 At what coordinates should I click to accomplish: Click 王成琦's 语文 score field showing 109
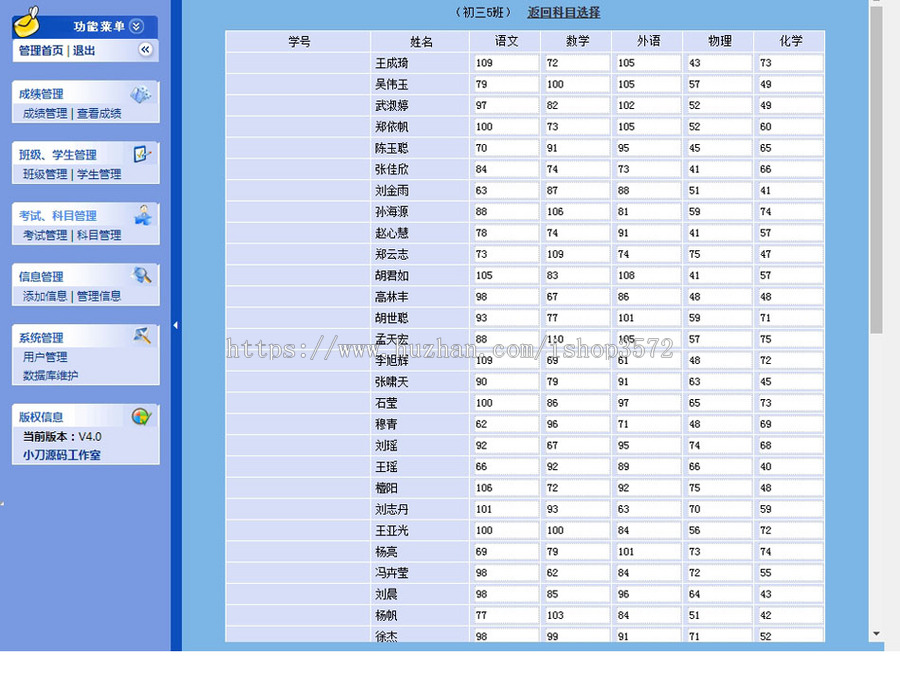tap(505, 64)
